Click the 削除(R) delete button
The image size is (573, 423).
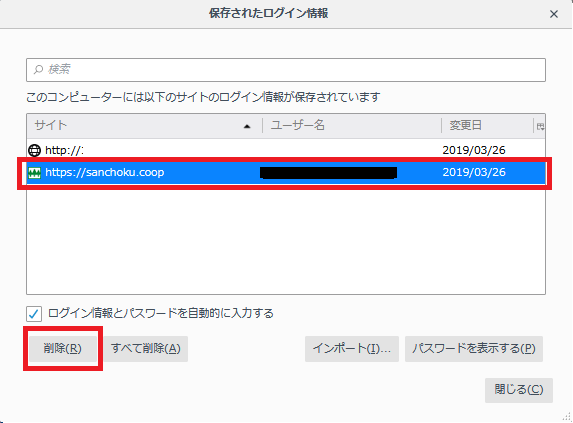63,348
